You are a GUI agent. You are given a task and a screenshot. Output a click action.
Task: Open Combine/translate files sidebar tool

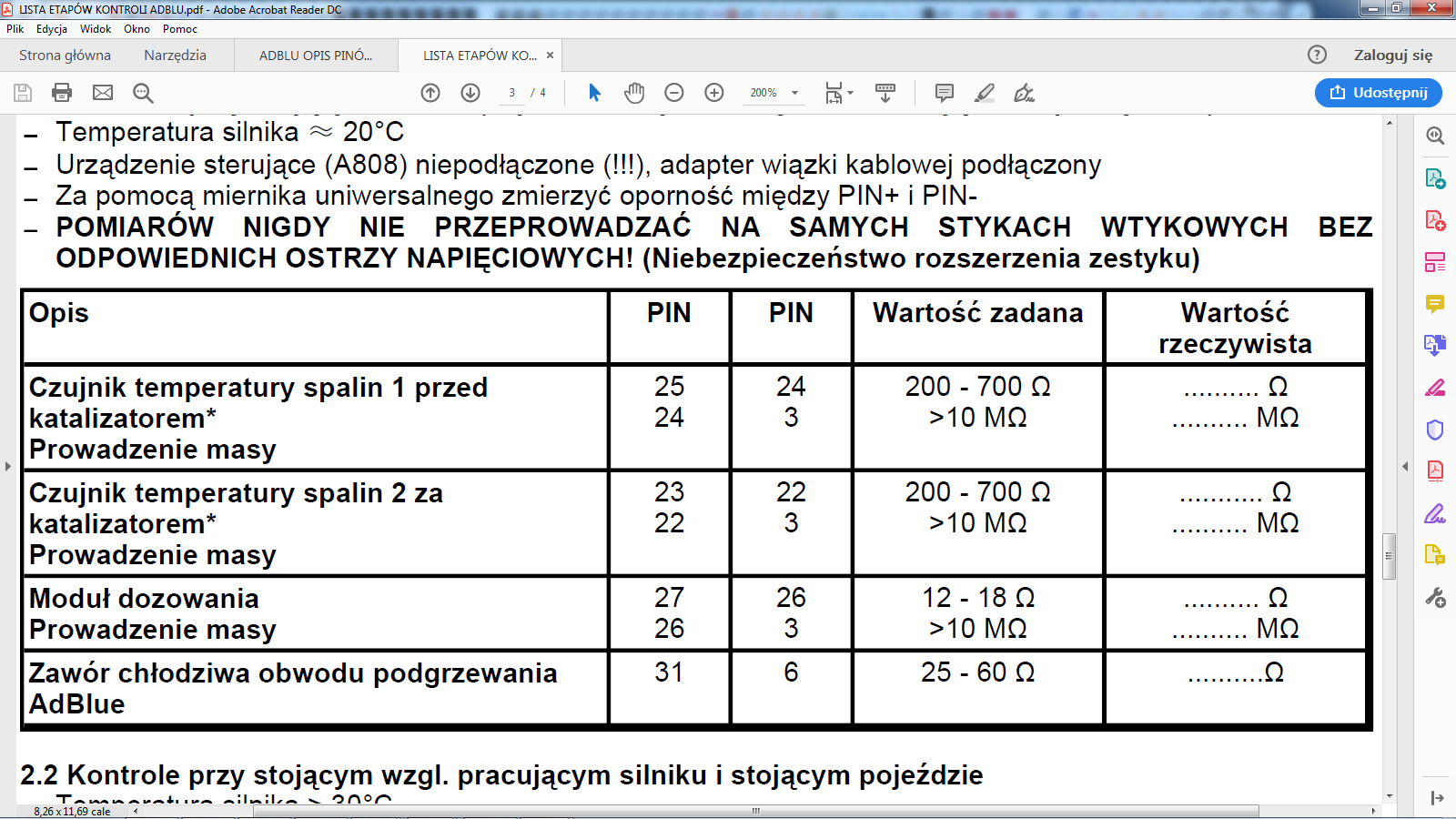point(1435,345)
